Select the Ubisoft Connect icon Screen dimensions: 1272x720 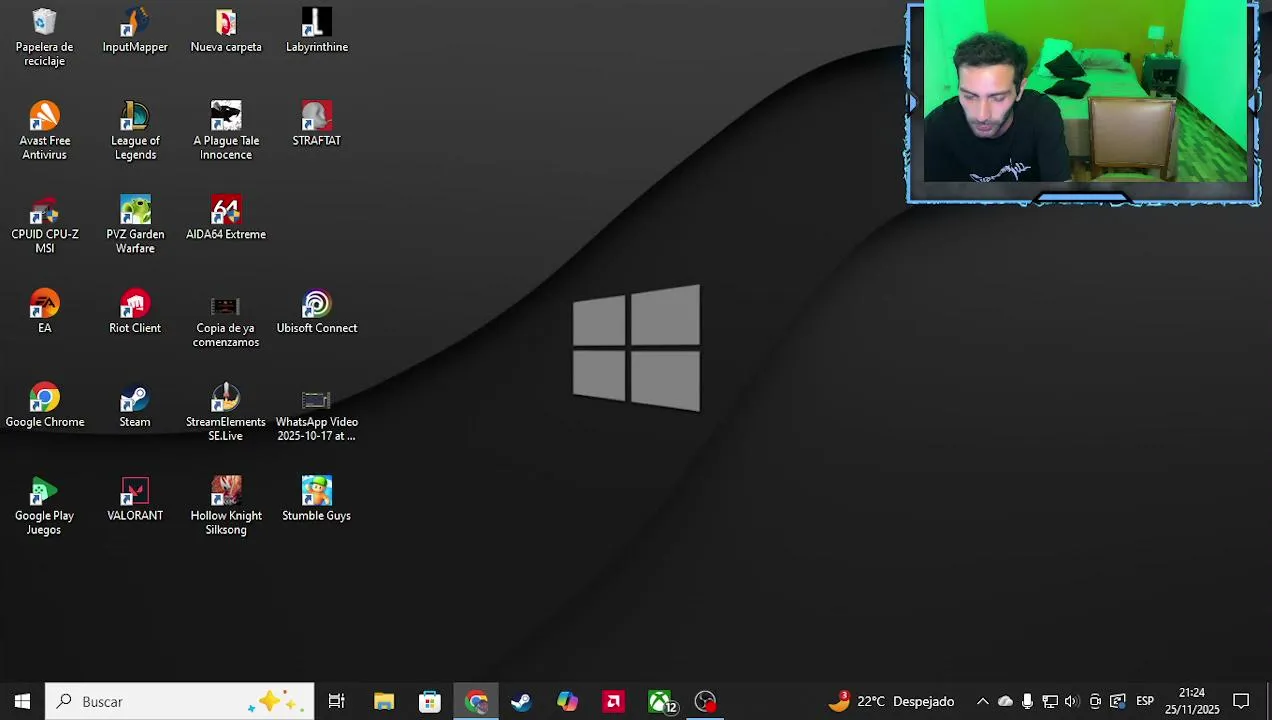317,311
